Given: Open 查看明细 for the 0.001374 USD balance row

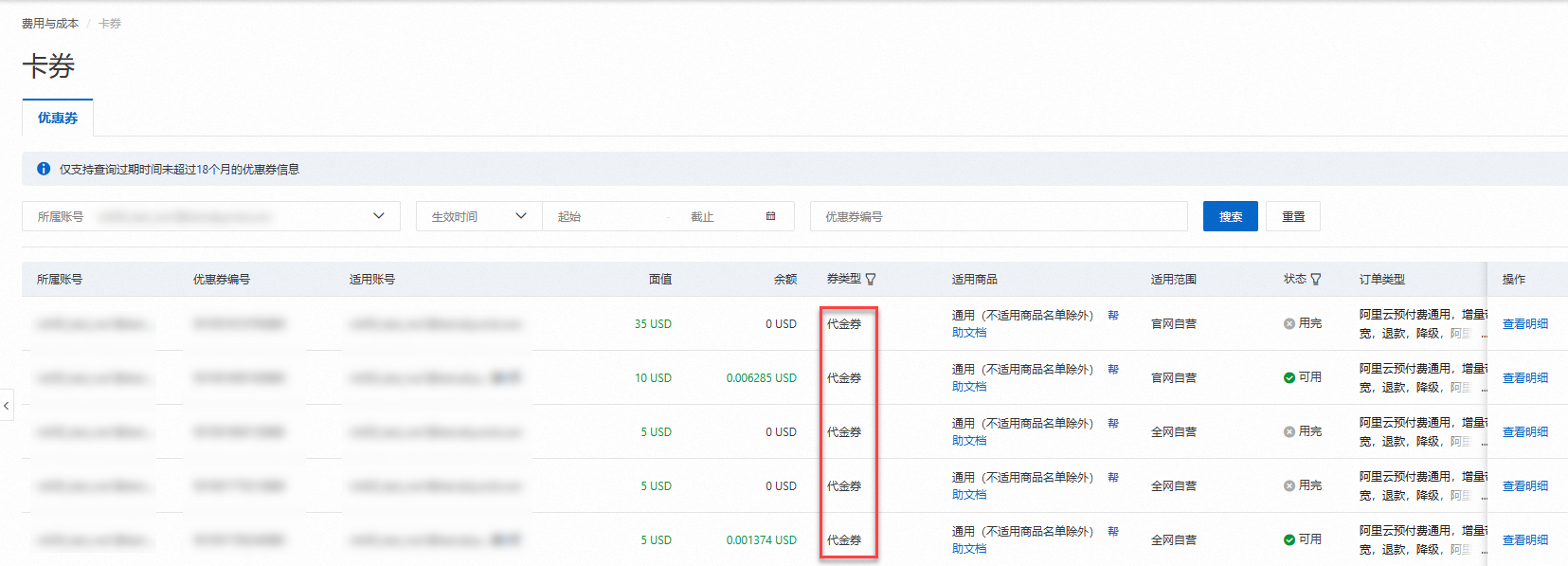Looking at the screenshot, I should click(1525, 539).
